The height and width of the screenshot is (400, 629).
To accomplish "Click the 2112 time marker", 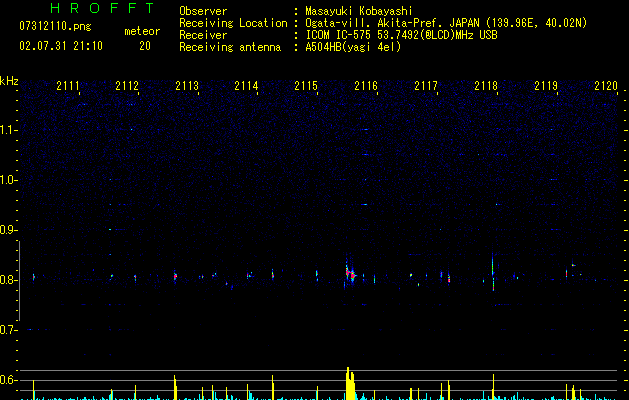I will coord(127,86).
